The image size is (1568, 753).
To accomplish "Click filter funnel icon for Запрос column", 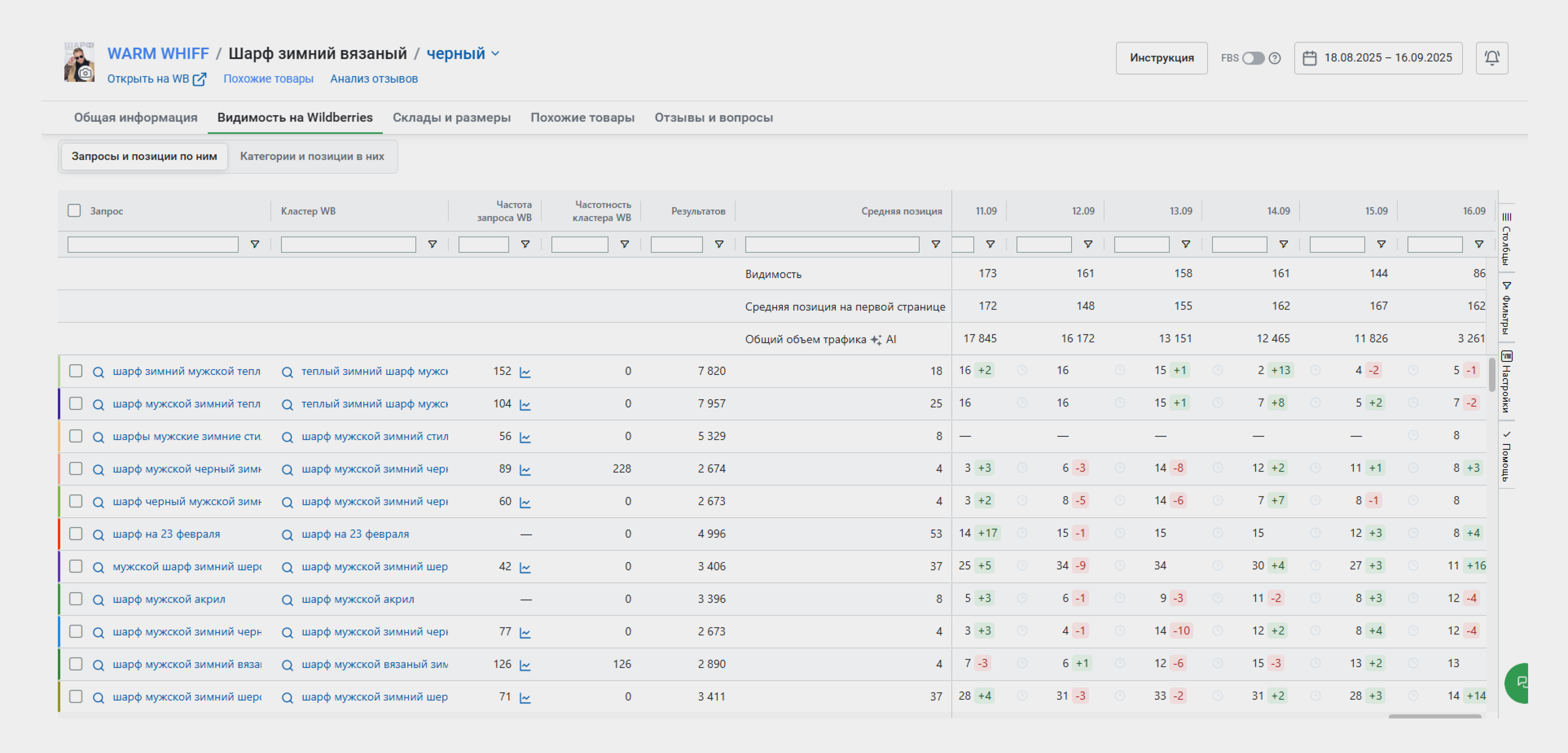I will coord(255,244).
